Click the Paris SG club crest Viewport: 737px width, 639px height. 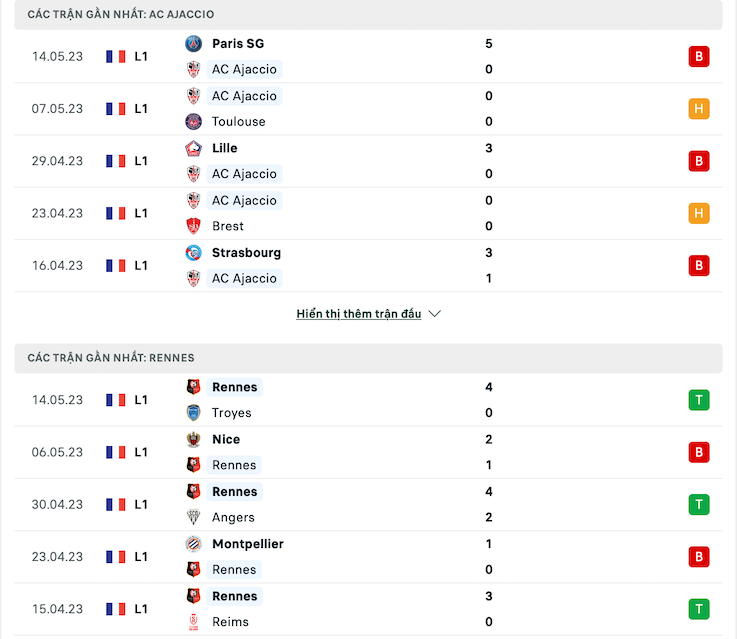[x=193, y=44]
